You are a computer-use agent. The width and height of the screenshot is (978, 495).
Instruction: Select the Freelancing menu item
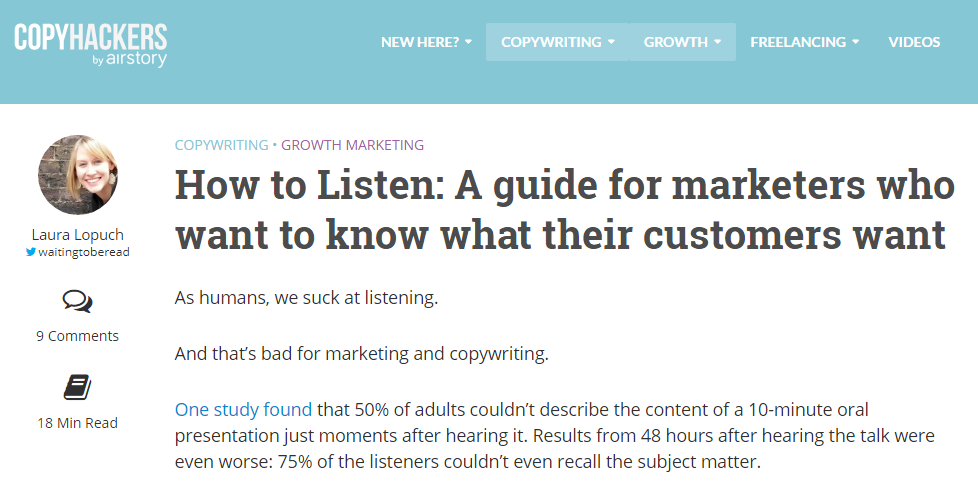click(x=797, y=42)
